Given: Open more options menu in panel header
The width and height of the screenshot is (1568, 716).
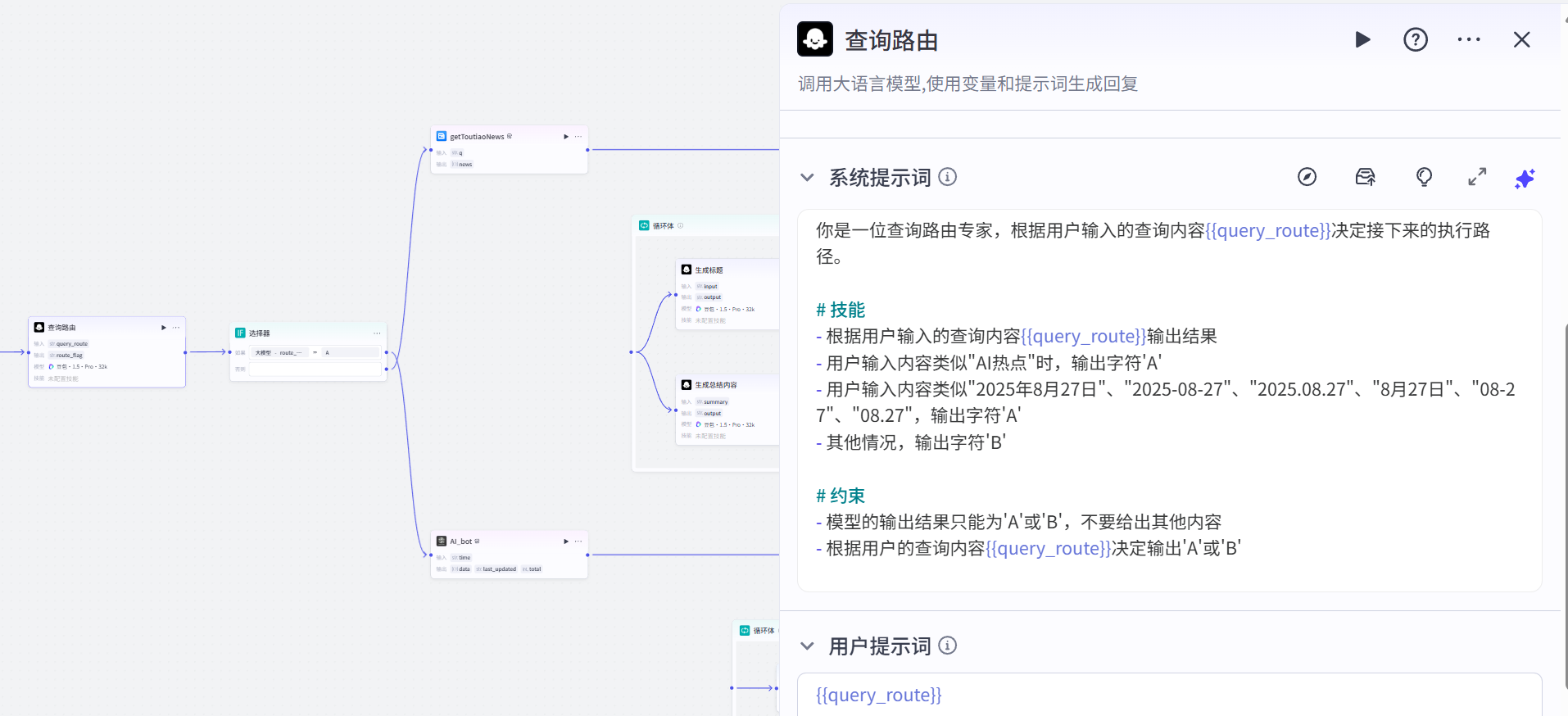Looking at the screenshot, I should pyautogui.click(x=1469, y=39).
